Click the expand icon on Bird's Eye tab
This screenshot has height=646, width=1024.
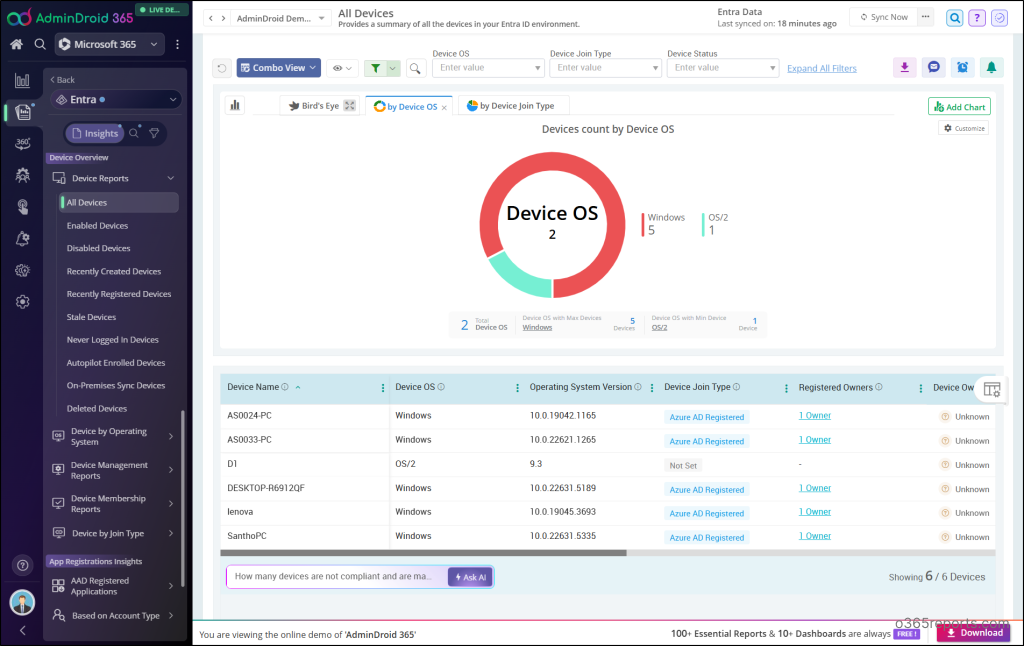click(x=350, y=106)
